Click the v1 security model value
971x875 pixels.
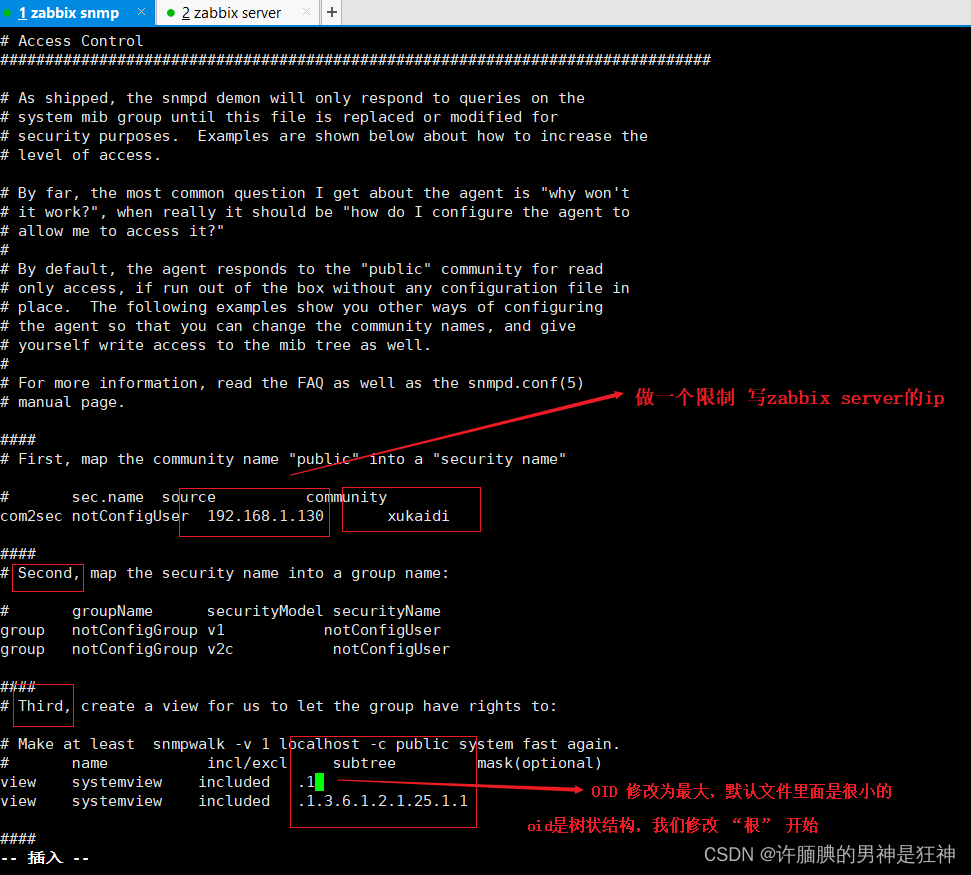216,630
